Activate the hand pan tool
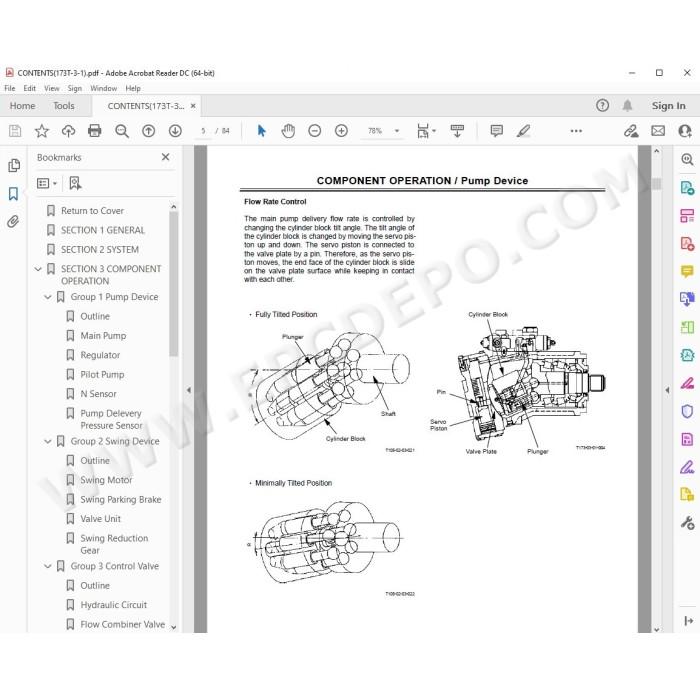This screenshot has width=700, height=700. [x=288, y=131]
